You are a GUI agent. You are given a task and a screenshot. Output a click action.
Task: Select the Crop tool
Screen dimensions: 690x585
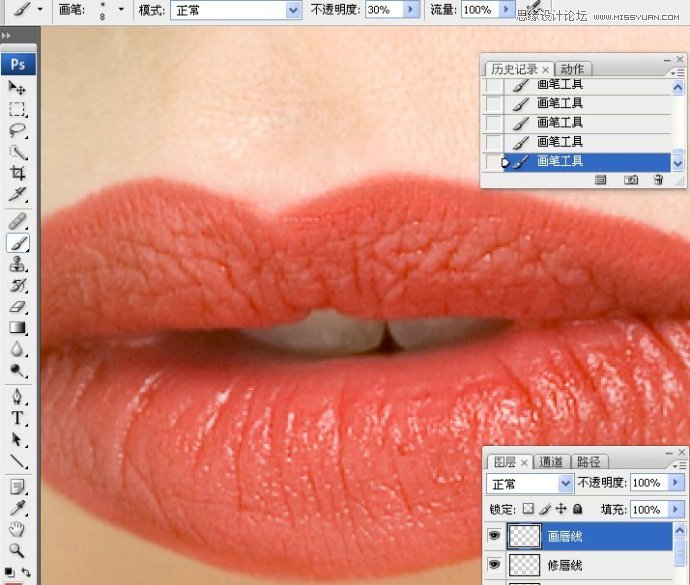point(17,173)
